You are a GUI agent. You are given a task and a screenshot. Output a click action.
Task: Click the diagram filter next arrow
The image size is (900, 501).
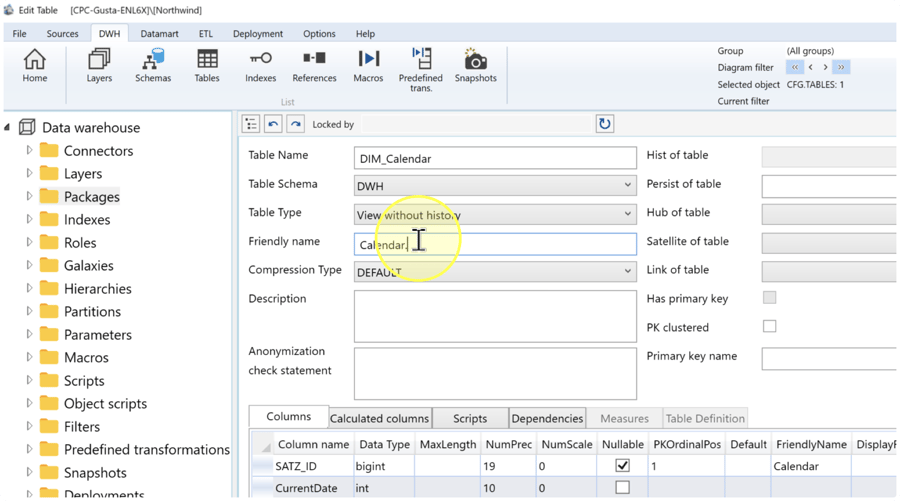[x=825, y=67]
